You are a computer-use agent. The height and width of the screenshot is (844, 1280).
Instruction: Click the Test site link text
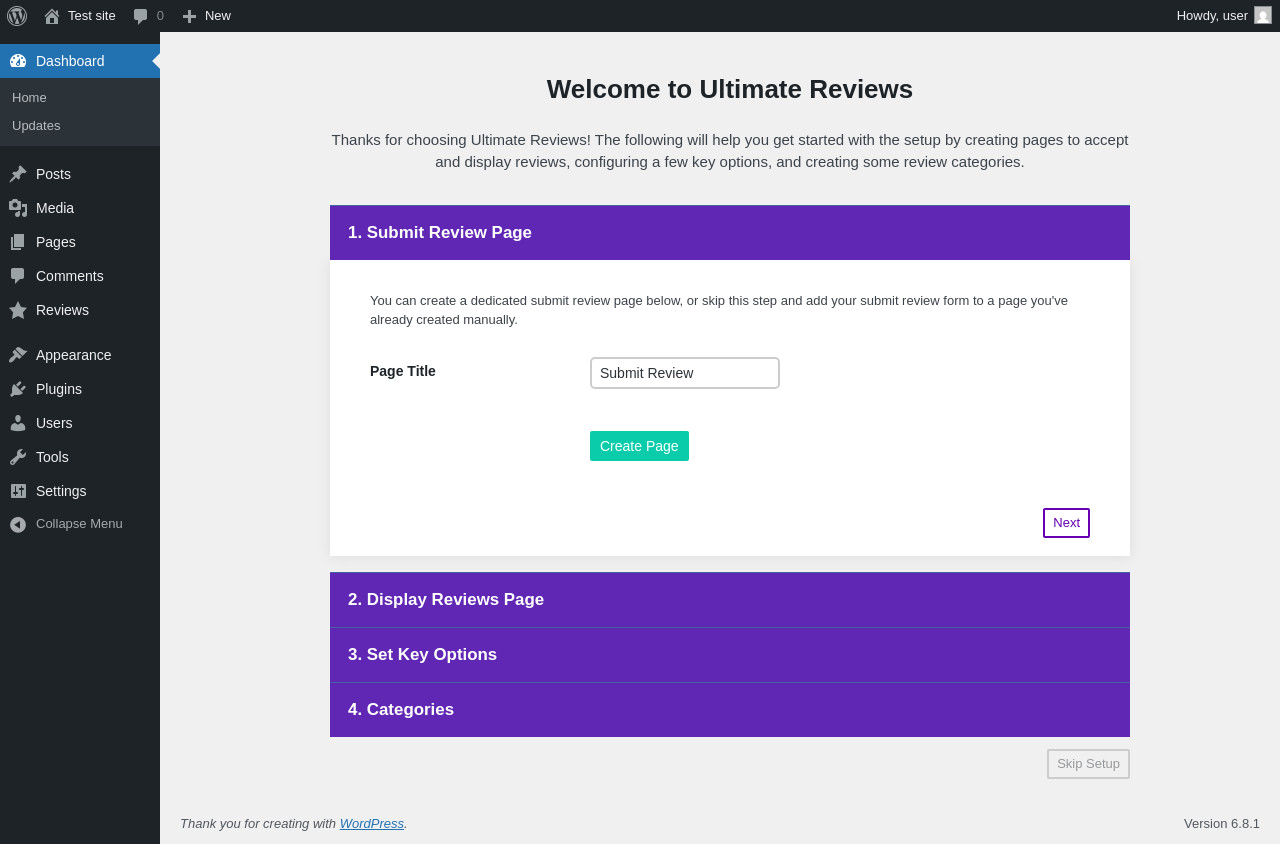tap(92, 16)
